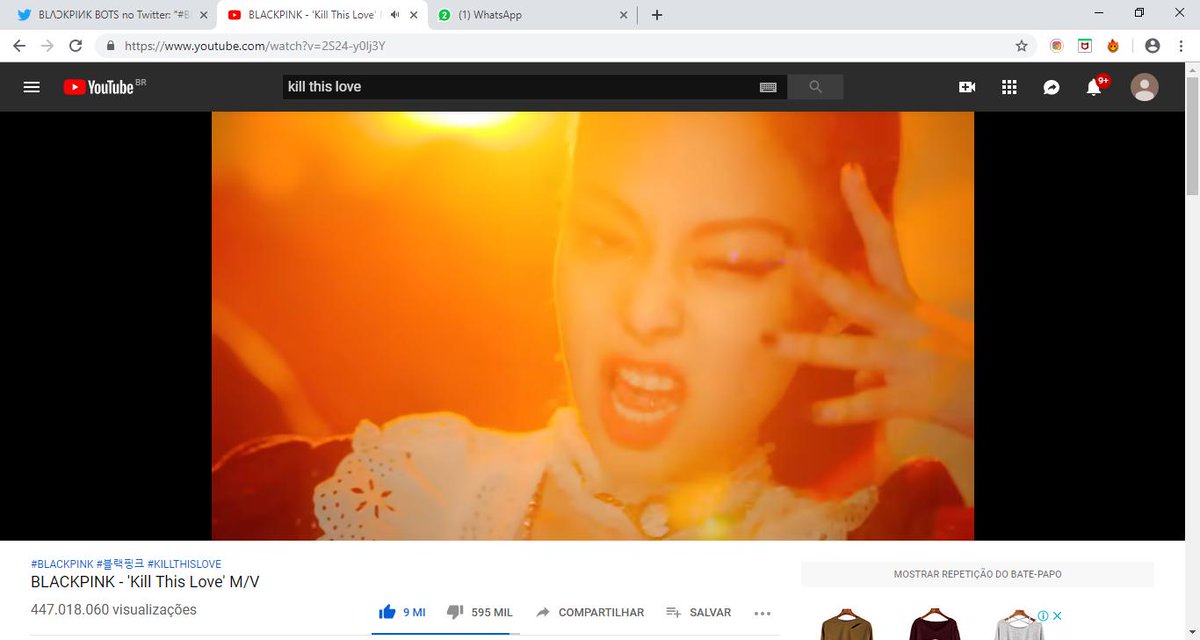
Task: Open the Instagram-style extension icon
Action: pyautogui.click(x=1056, y=45)
